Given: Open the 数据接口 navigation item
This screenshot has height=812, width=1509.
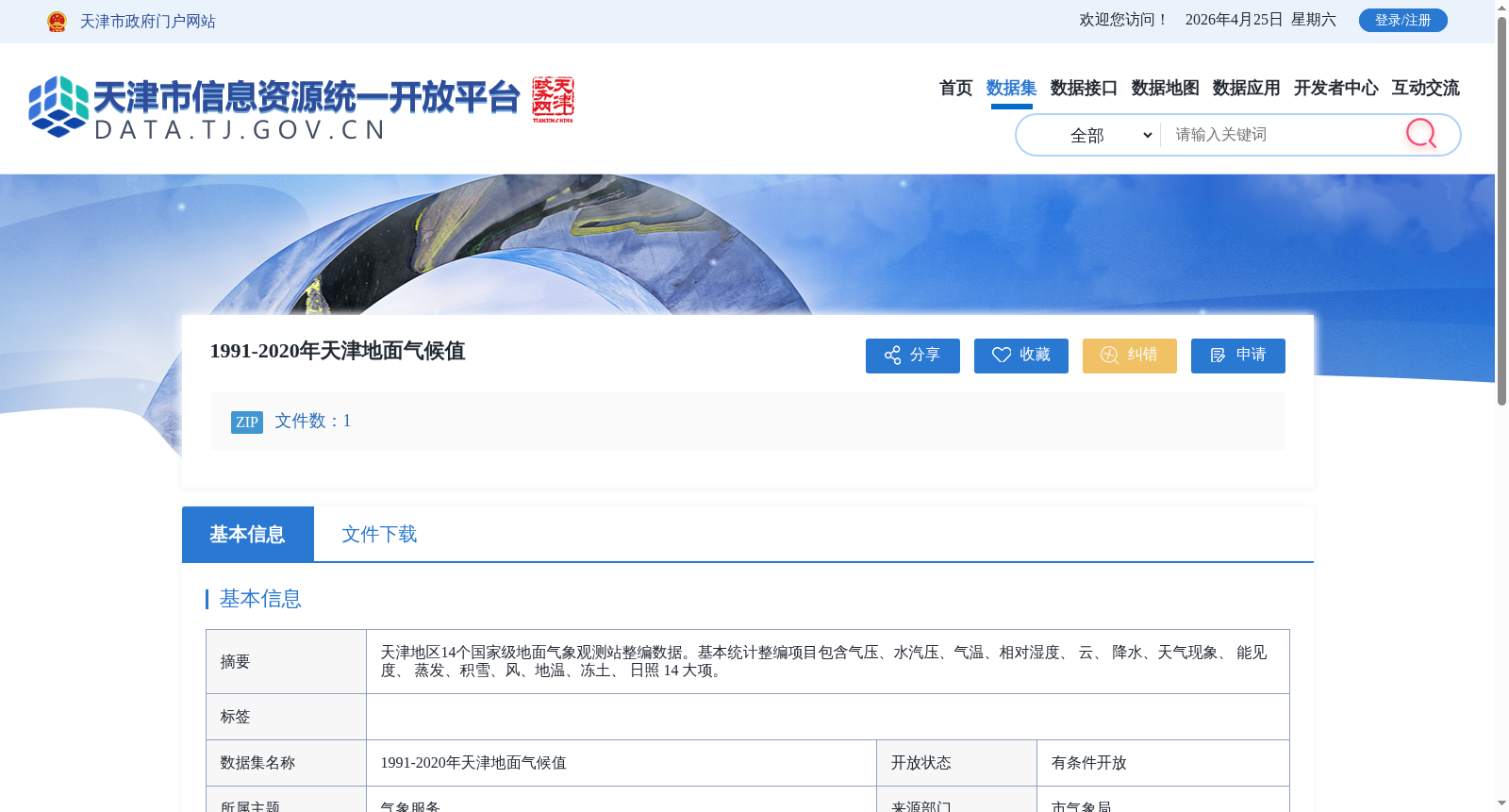Looking at the screenshot, I should tap(1084, 88).
